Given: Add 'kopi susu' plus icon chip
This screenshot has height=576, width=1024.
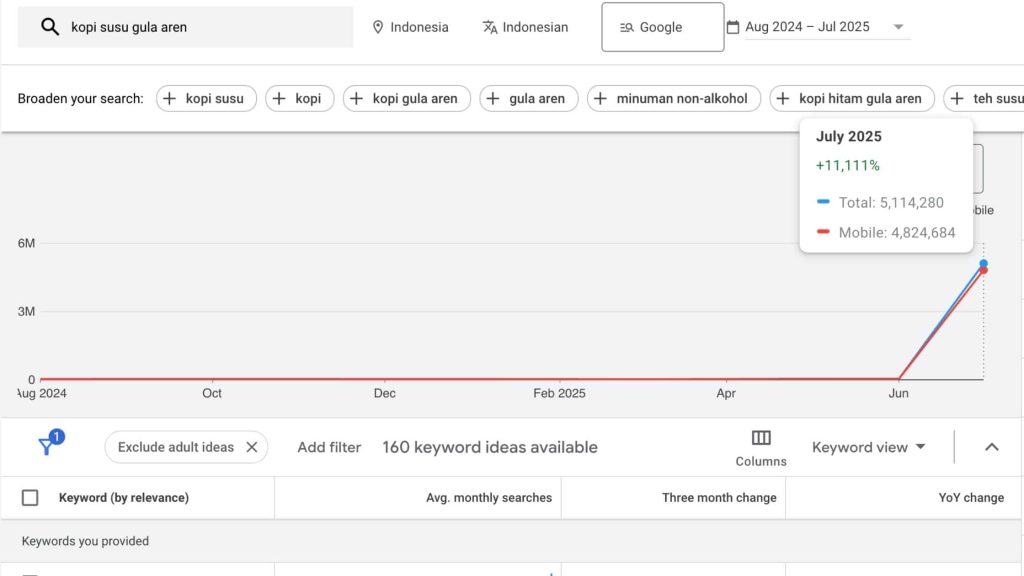Looking at the screenshot, I should pos(170,98).
